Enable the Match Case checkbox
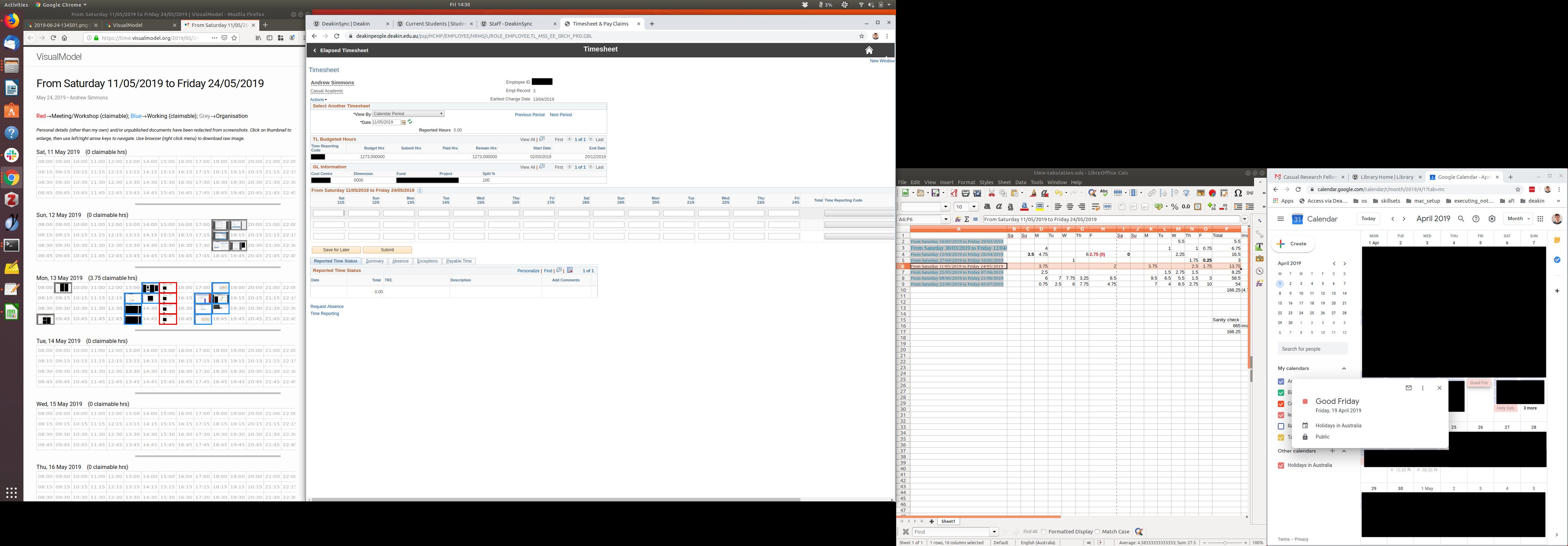1568x546 pixels. click(x=1098, y=532)
